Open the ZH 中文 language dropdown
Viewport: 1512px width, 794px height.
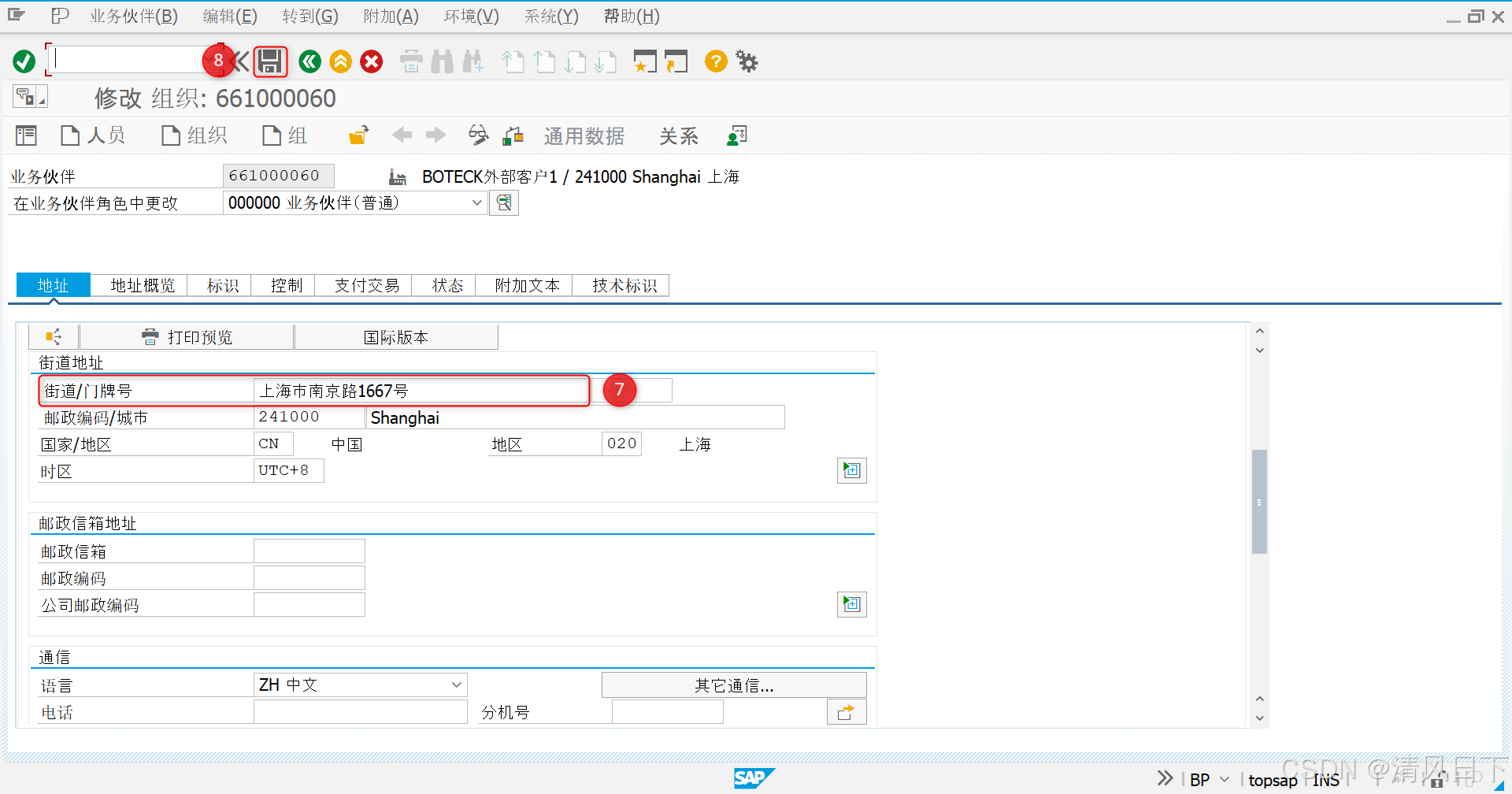point(456,685)
